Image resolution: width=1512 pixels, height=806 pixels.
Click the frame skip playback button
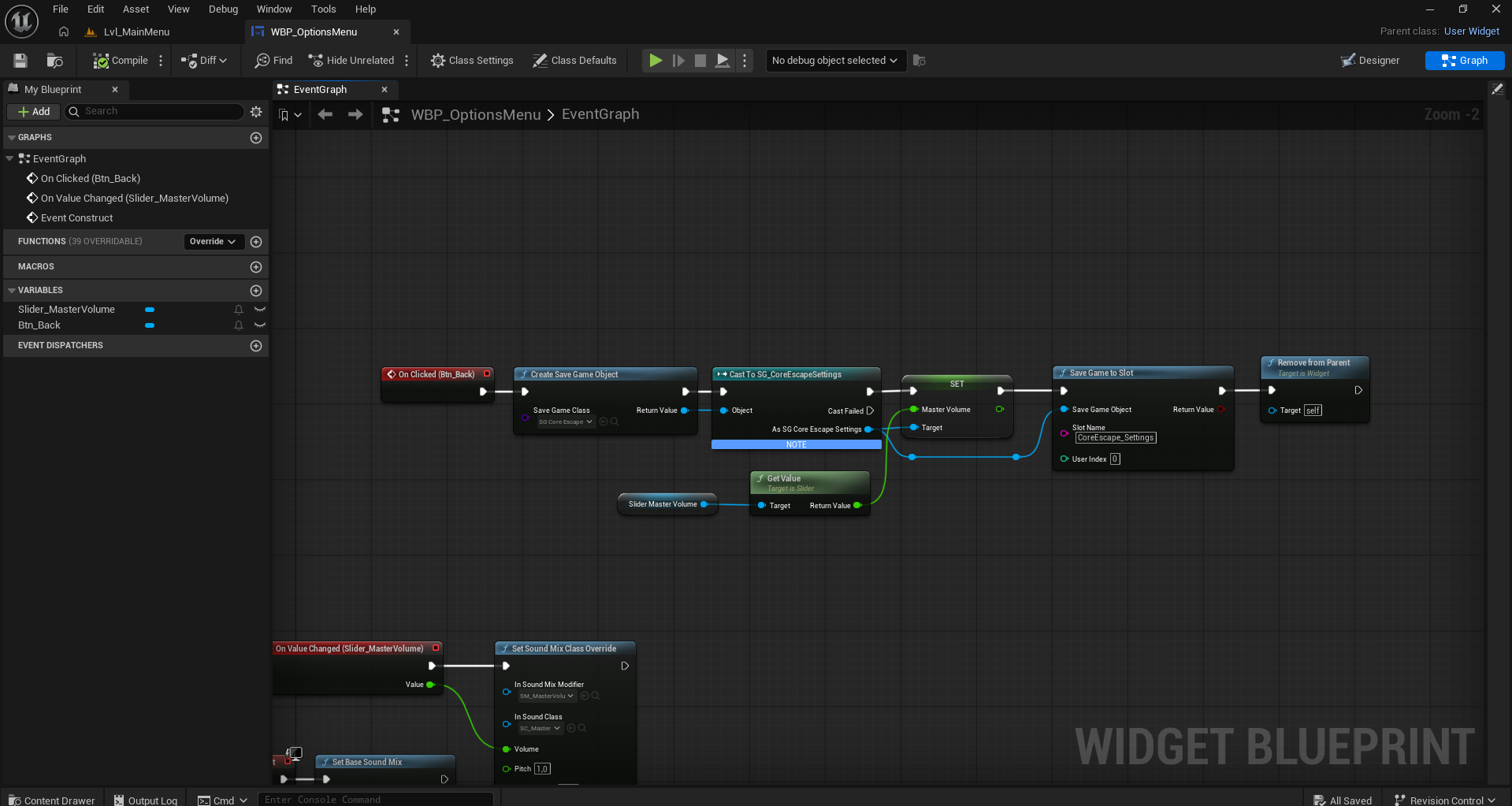(x=678, y=61)
